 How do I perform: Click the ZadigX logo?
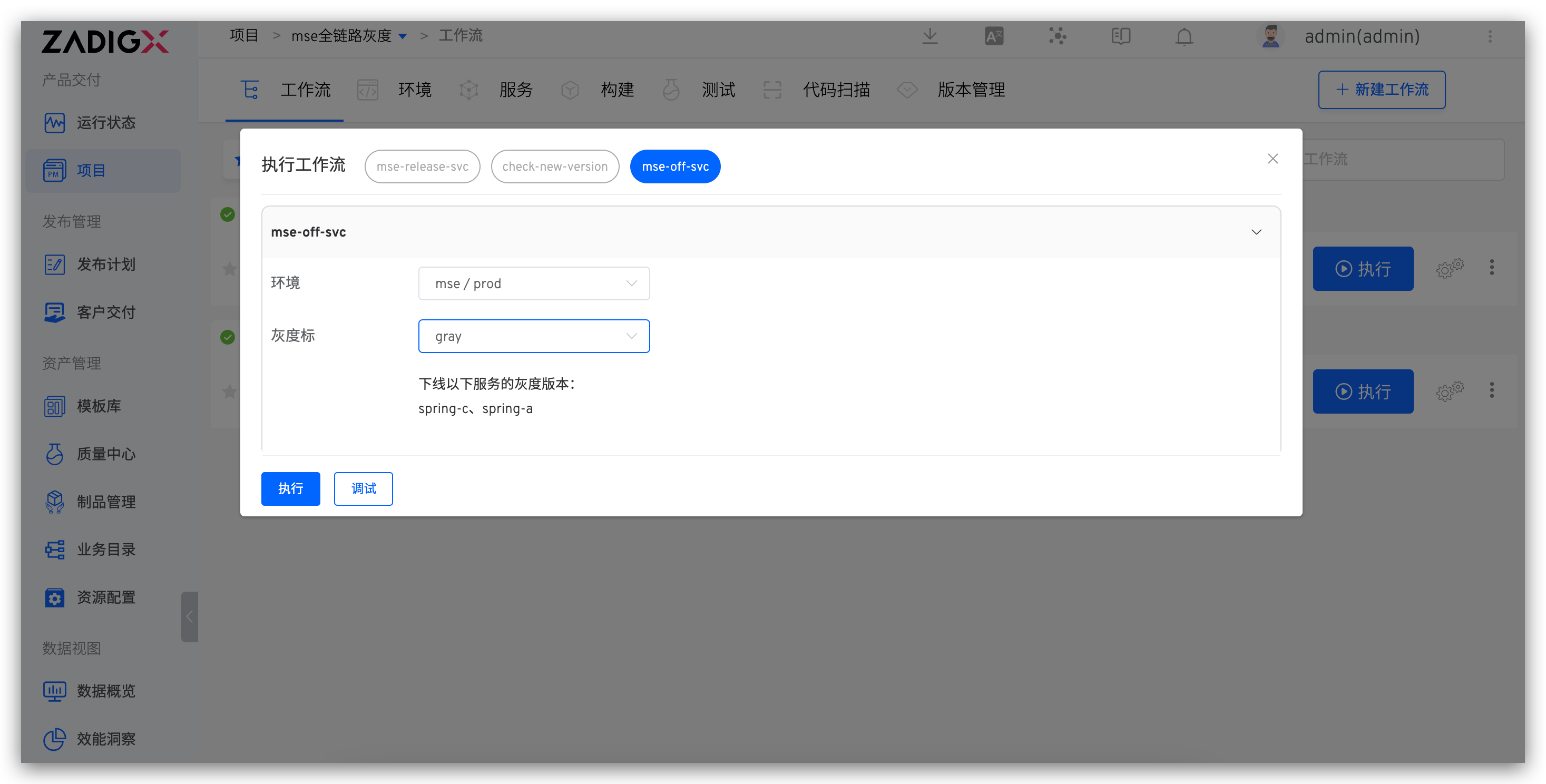(x=105, y=42)
